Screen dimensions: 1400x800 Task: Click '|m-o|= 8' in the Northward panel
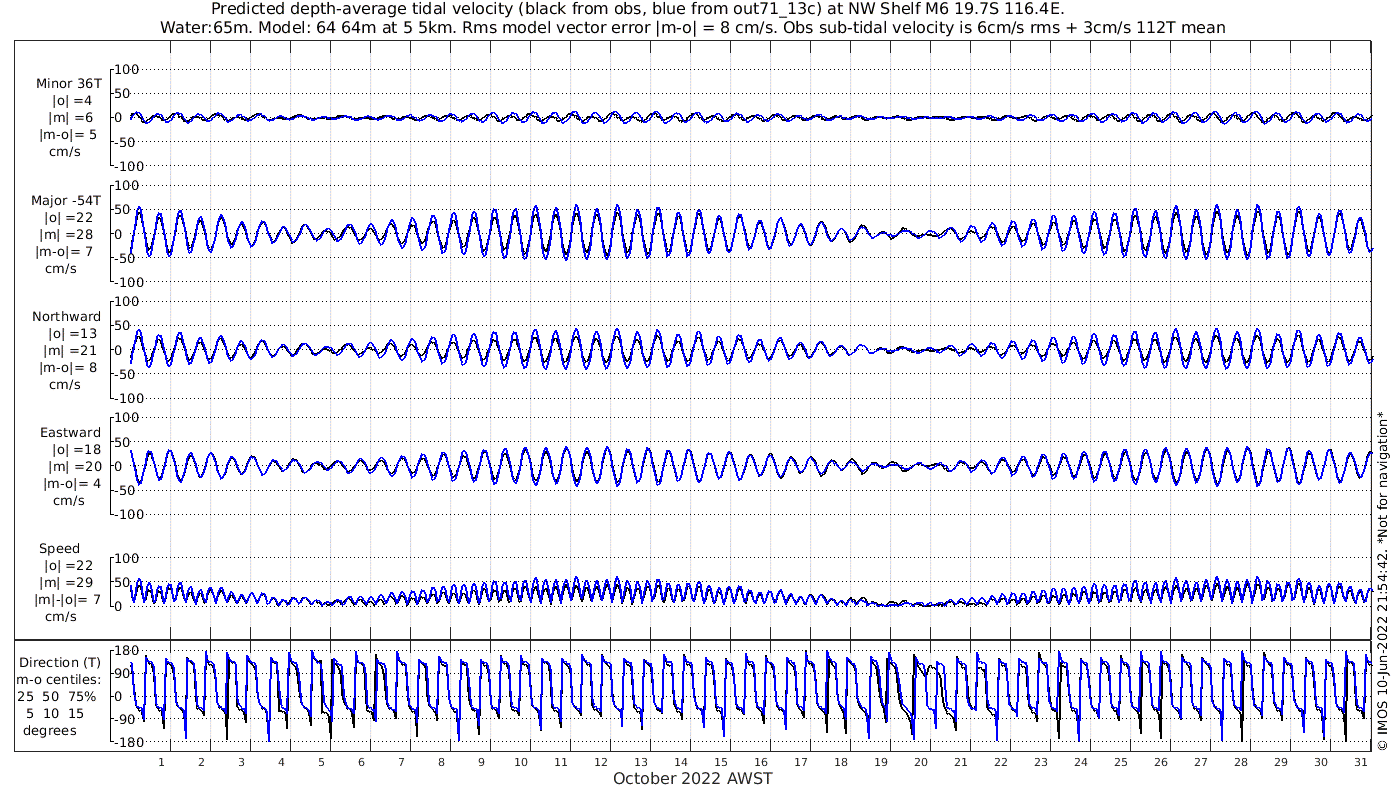click(68, 368)
